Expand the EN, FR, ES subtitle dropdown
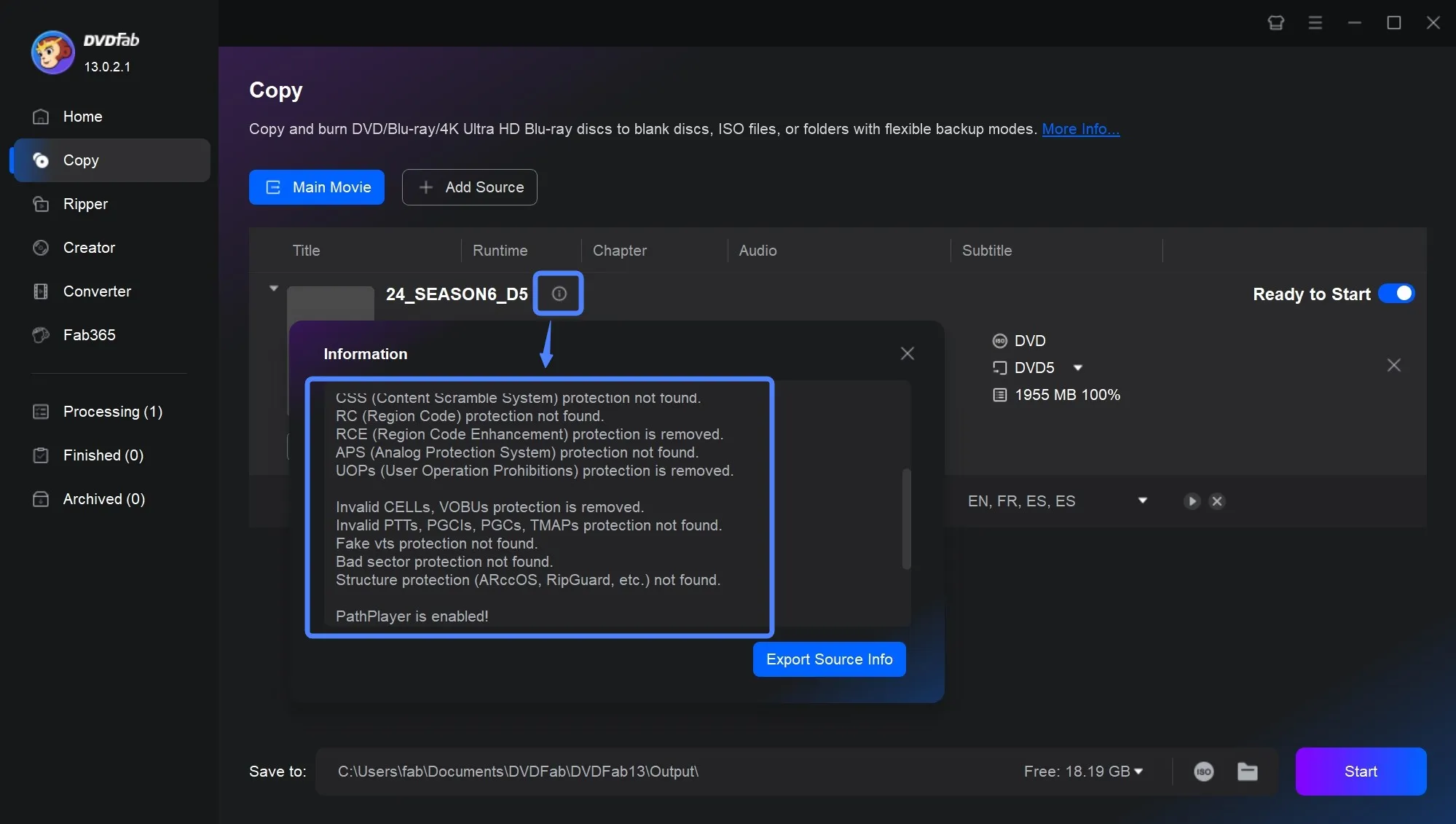 (x=1142, y=501)
